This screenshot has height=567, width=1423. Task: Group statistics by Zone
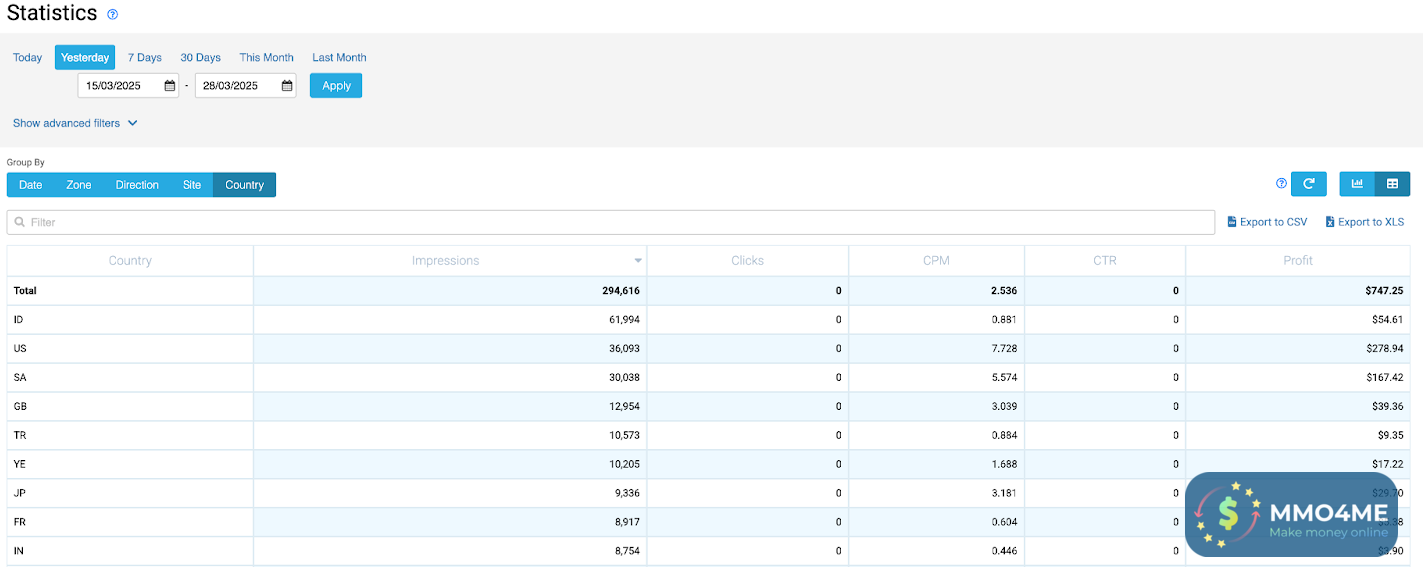(79, 185)
